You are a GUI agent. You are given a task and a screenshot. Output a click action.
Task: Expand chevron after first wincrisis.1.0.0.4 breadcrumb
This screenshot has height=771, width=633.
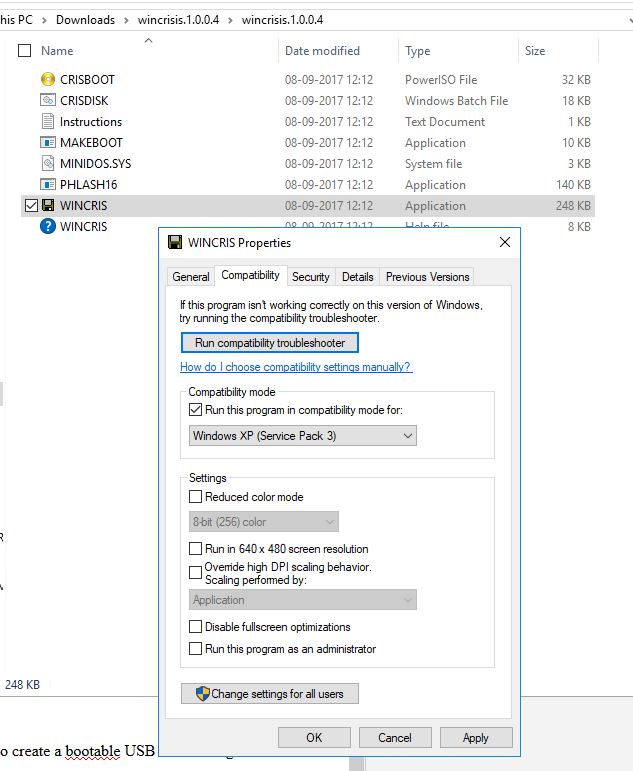230,20
